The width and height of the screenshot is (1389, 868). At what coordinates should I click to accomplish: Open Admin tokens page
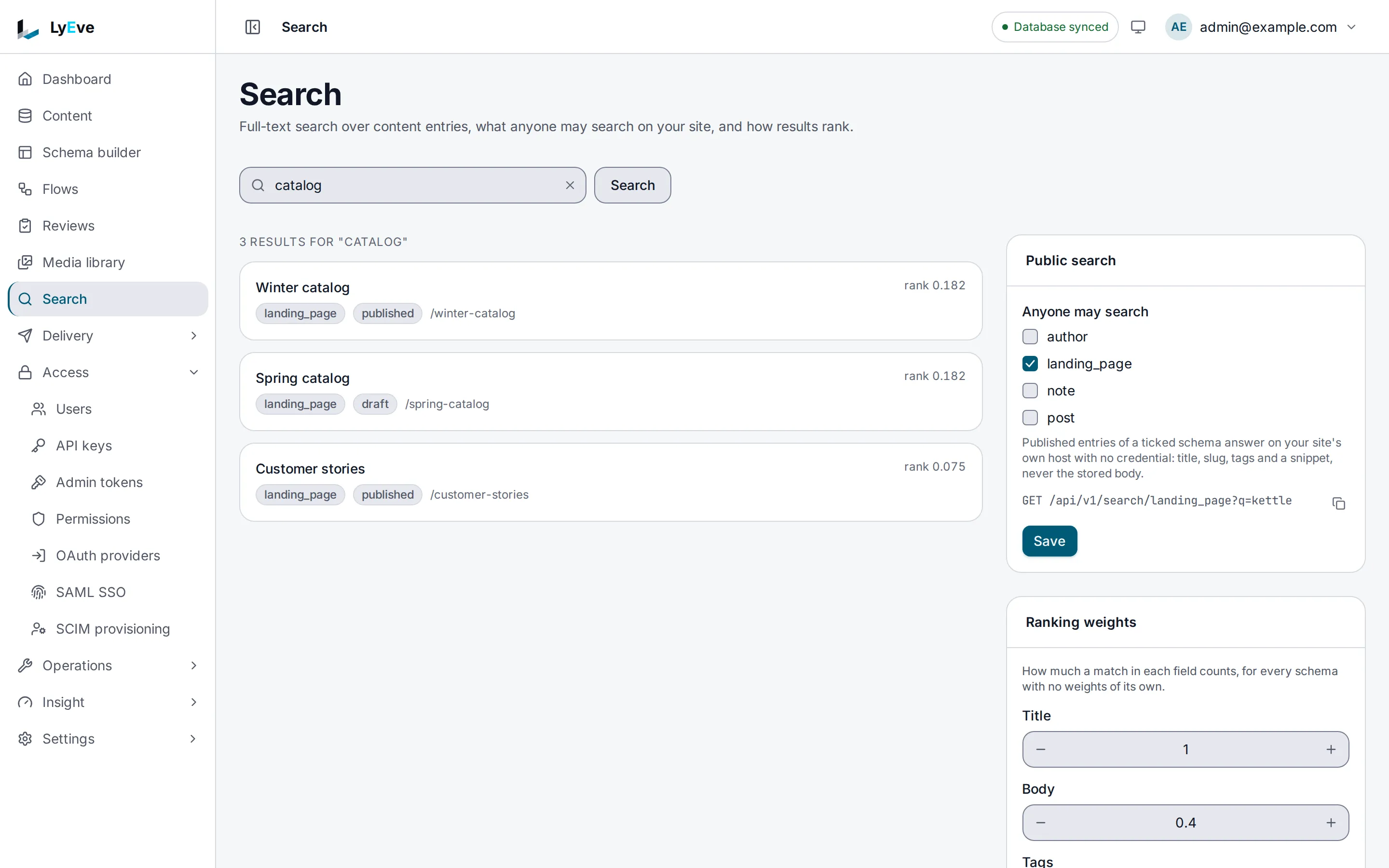tap(115, 482)
